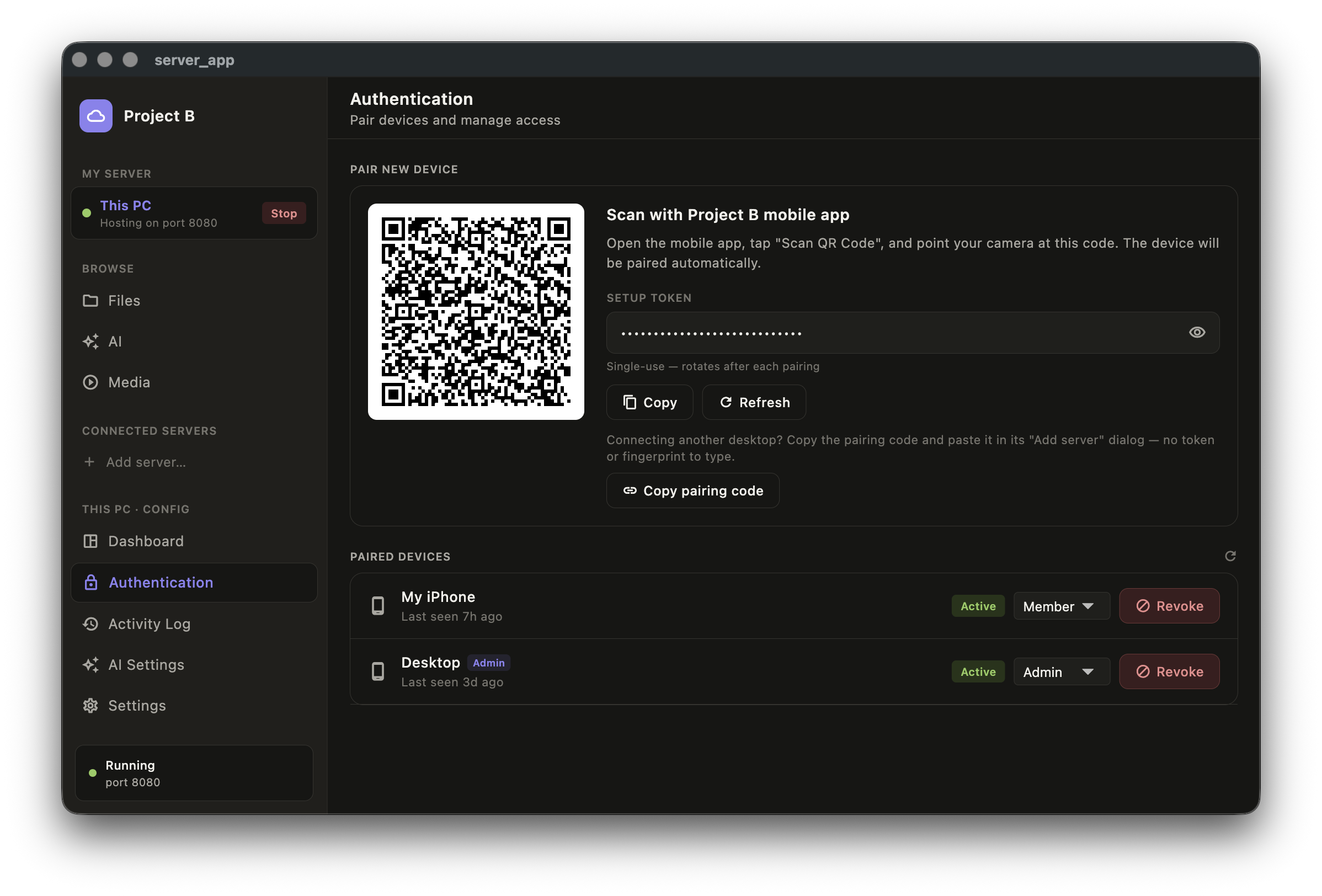The height and width of the screenshot is (896, 1322).
Task: Click the phone icon for My iPhone
Action: [x=378, y=606]
